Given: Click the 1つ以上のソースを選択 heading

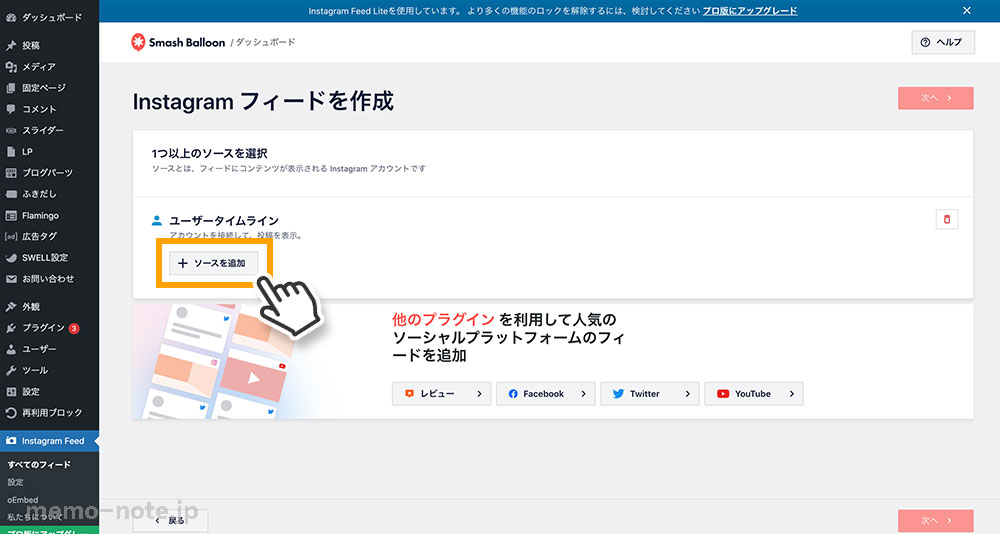Looking at the screenshot, I should tap(209, 153).
